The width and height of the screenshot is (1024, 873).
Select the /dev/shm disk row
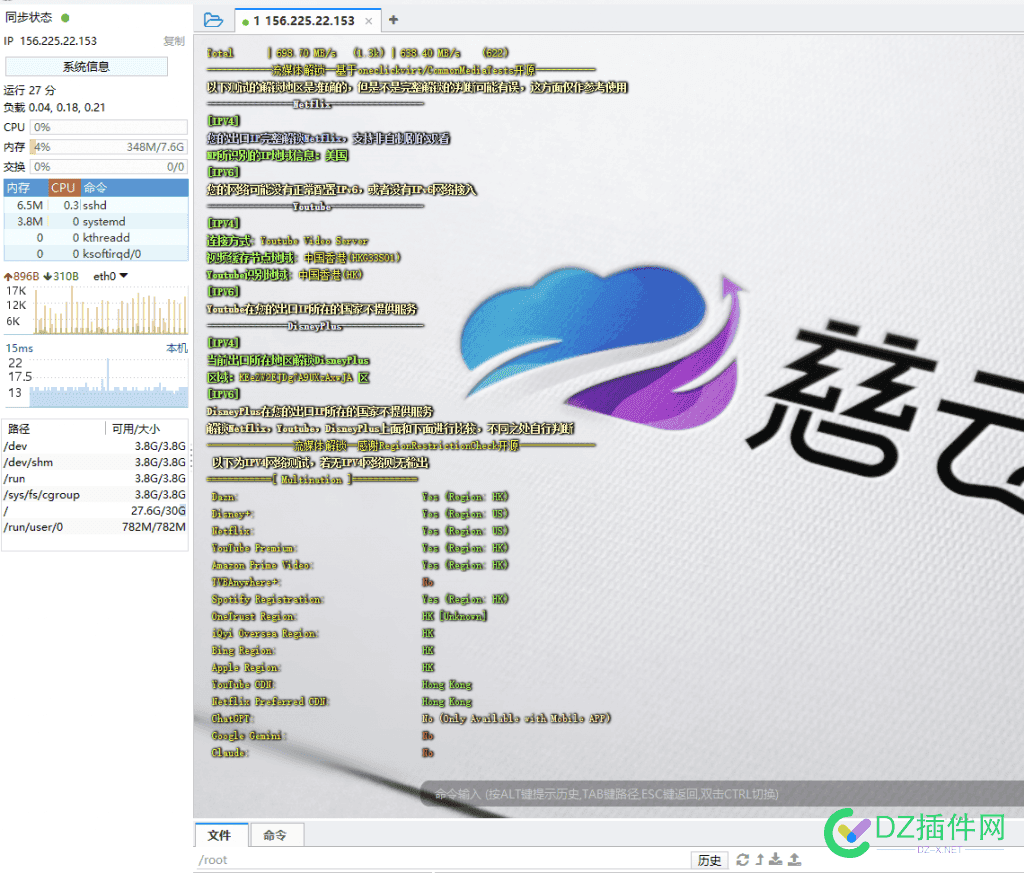95,462
